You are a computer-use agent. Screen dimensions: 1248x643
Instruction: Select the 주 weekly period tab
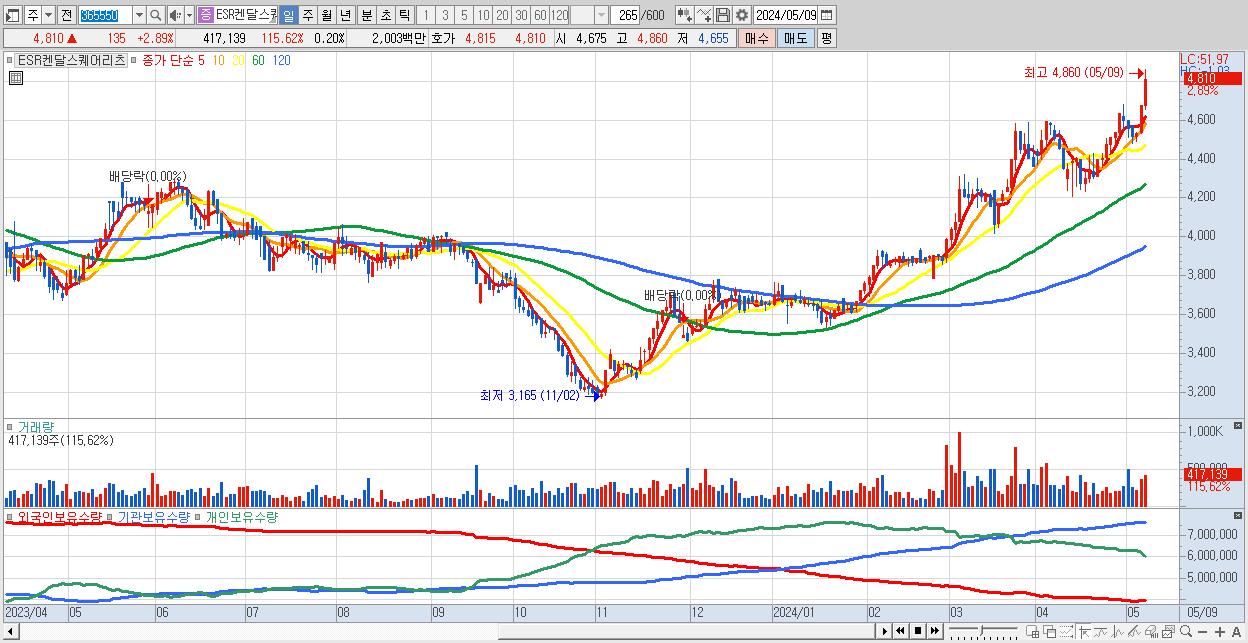[307, 15]
